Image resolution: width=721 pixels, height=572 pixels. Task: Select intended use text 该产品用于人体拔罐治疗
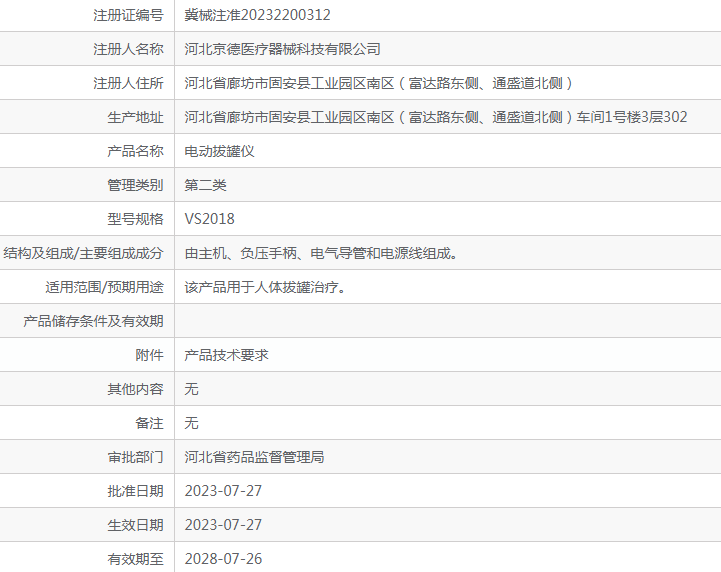click(265, 287)
